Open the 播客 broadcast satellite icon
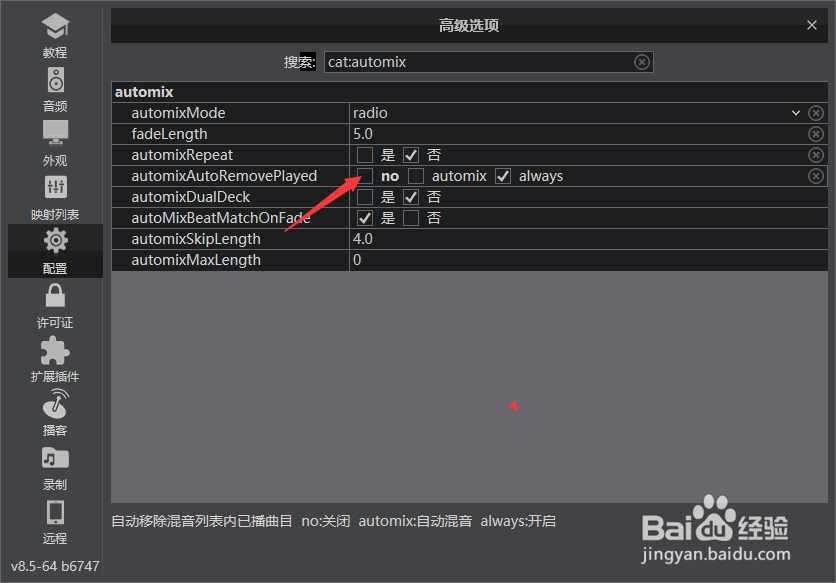 (x=55, y=404)
